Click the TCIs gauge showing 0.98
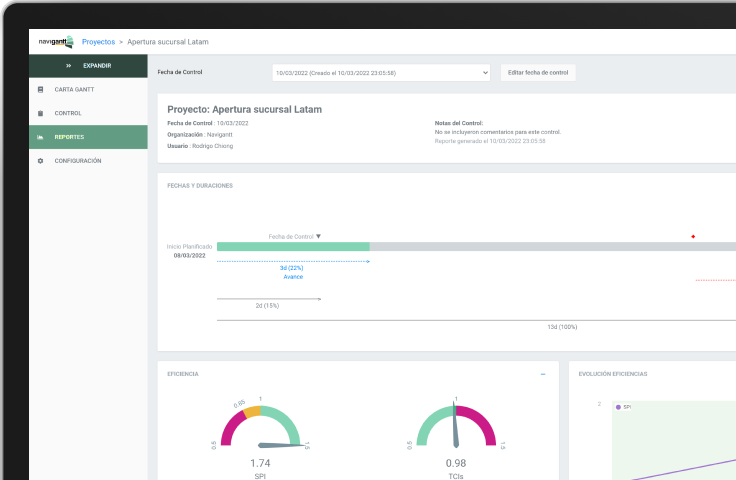736x480 pixels. pos(455,430)
